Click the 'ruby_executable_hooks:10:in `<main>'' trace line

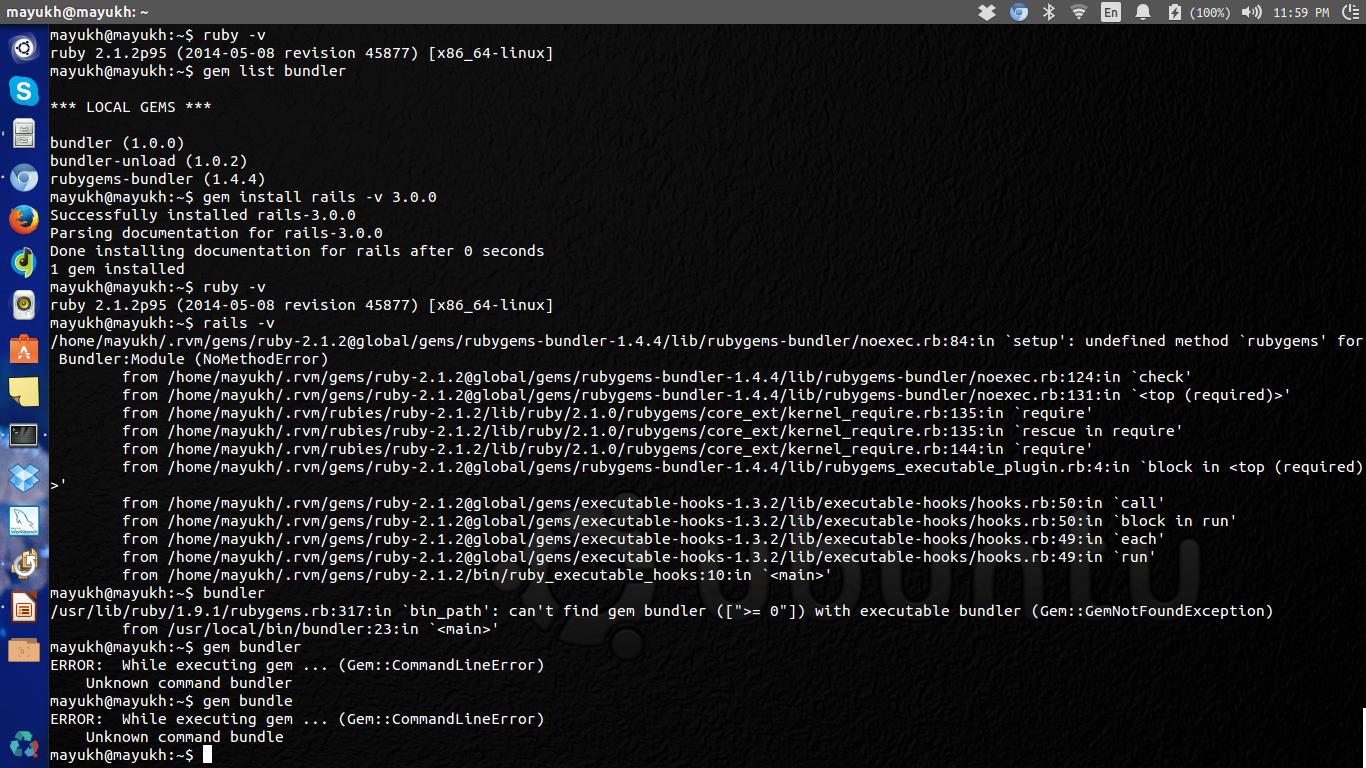point(477,575)
